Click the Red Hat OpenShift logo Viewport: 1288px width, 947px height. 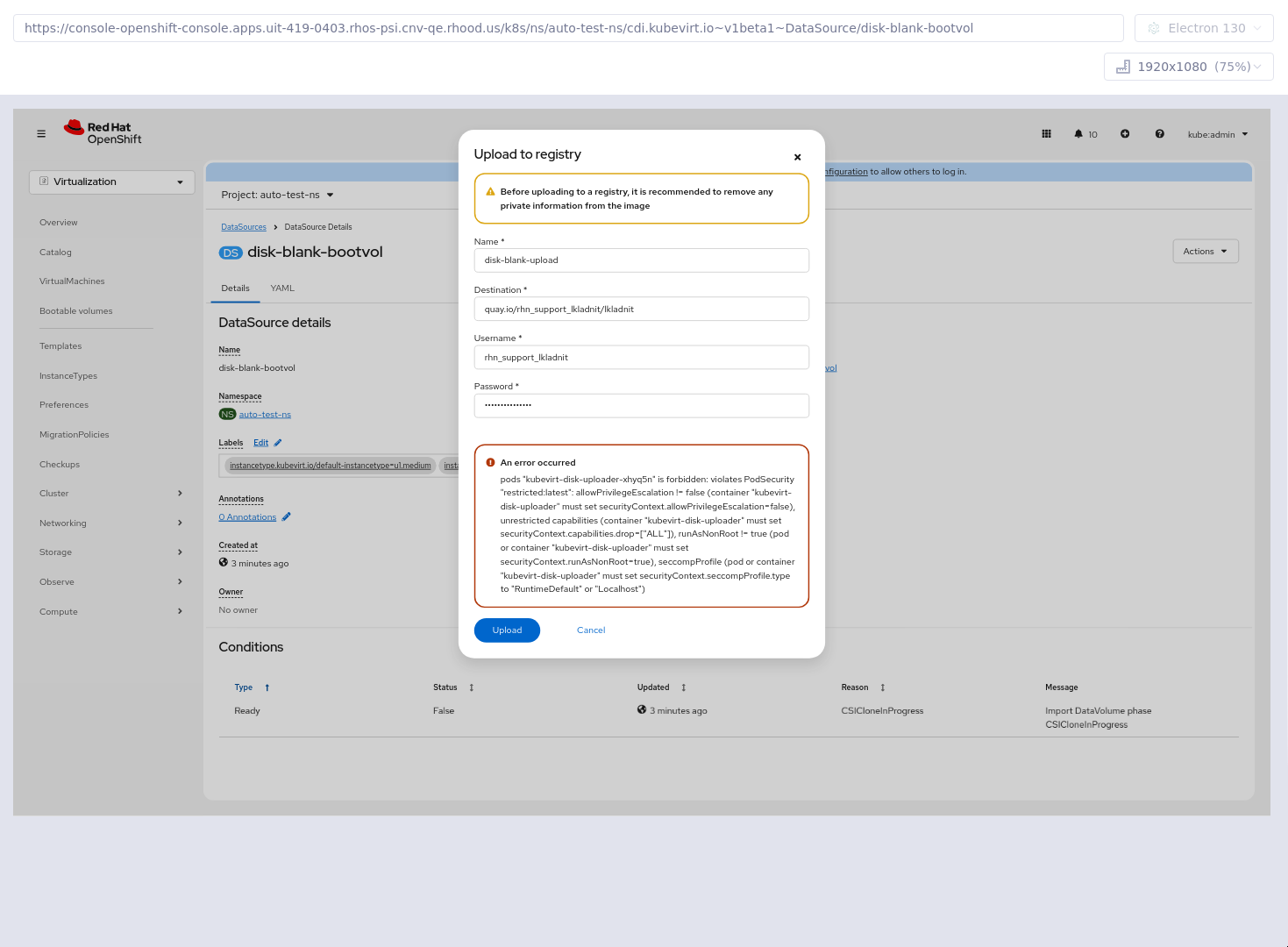click(103, 132)
